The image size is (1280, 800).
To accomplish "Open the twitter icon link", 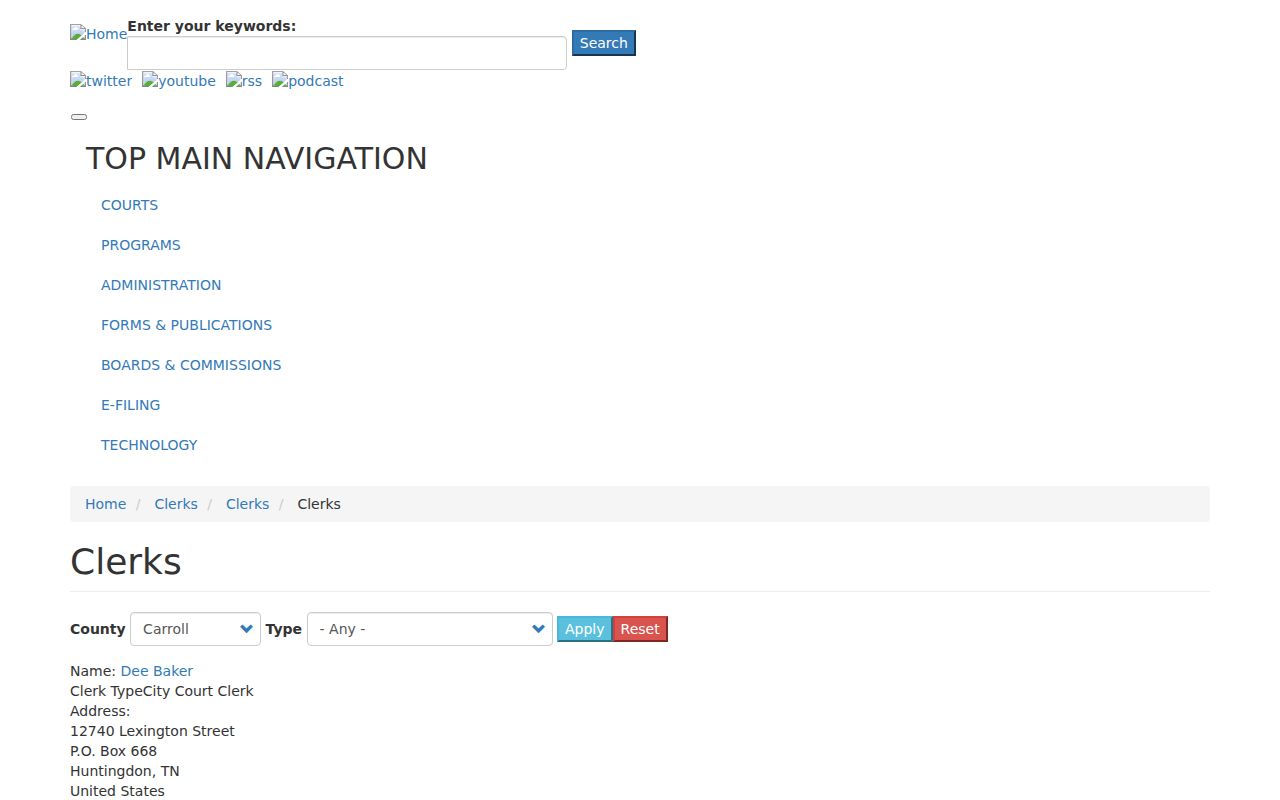I will click(101, 81).
